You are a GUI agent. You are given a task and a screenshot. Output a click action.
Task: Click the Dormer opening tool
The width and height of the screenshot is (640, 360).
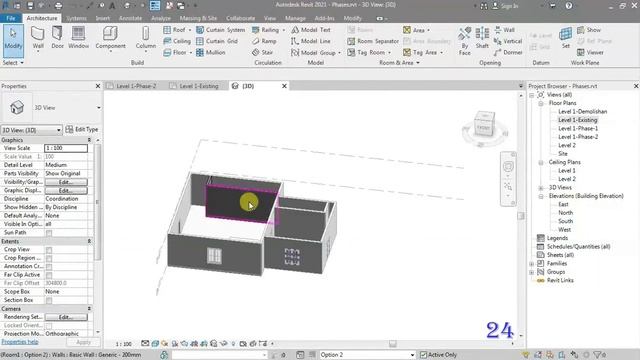pos(508,53)
